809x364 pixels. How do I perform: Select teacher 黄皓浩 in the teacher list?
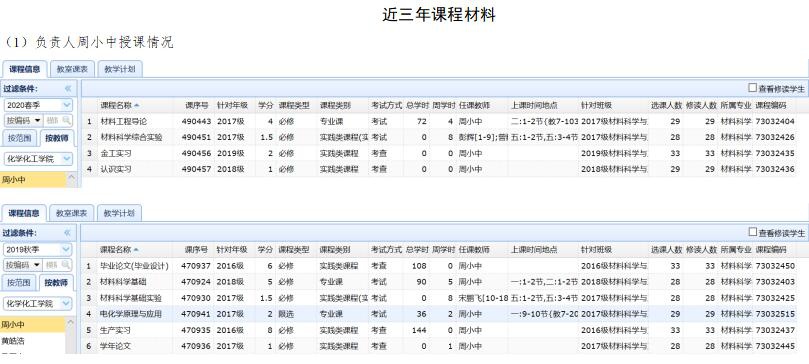pos(33,341)
